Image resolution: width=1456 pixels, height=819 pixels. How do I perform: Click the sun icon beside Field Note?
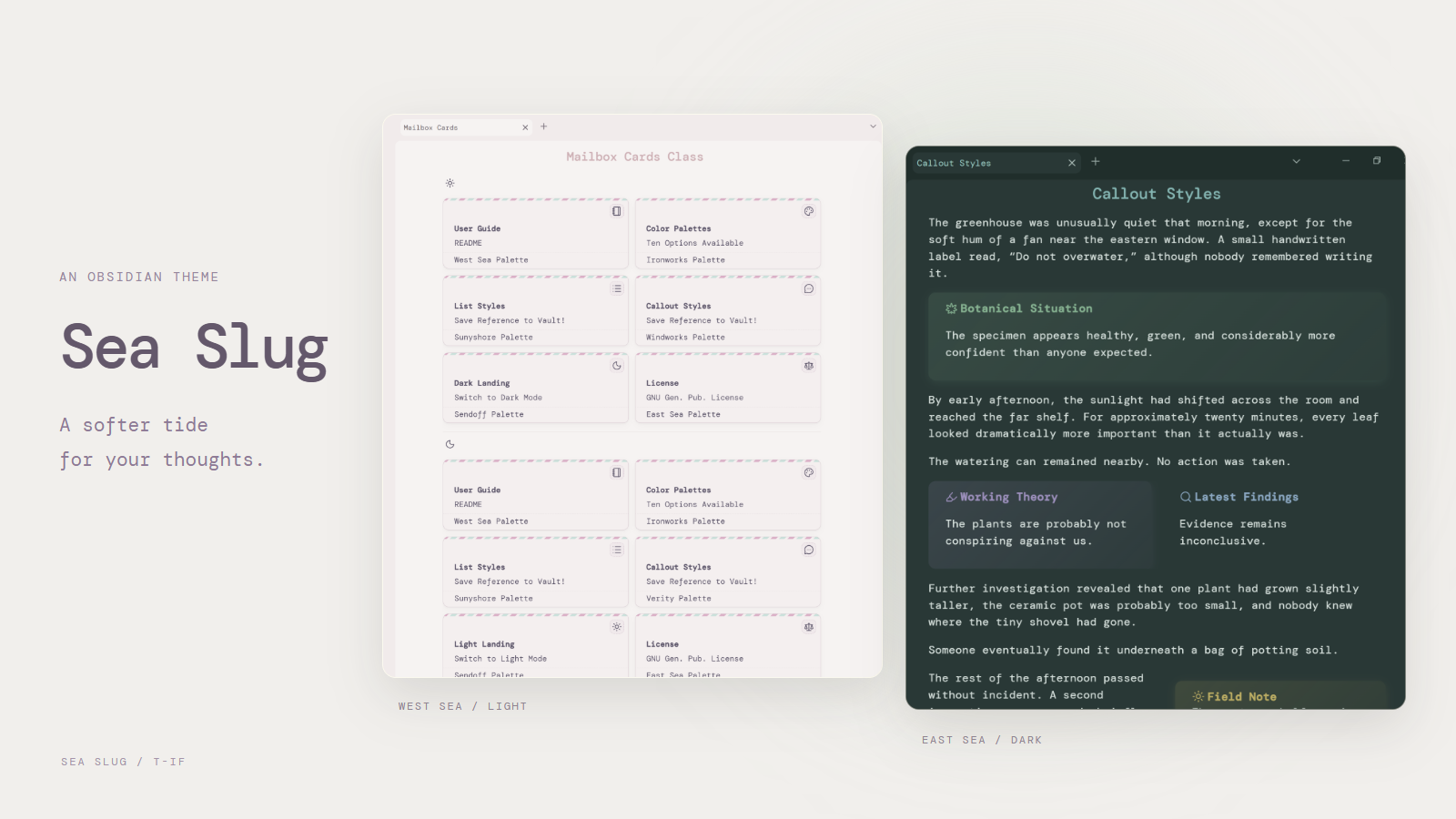[1198, 696]
